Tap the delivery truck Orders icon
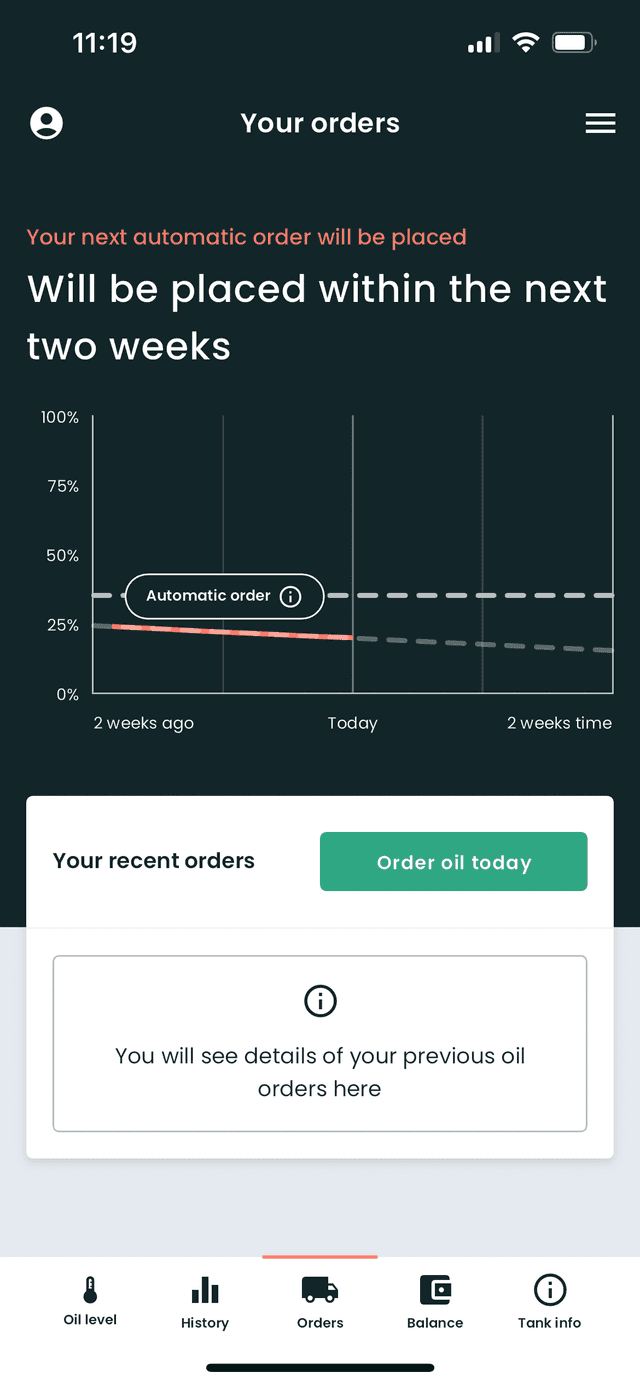Viewport: 640px width, 1385px height. [x=320, y=1290]
